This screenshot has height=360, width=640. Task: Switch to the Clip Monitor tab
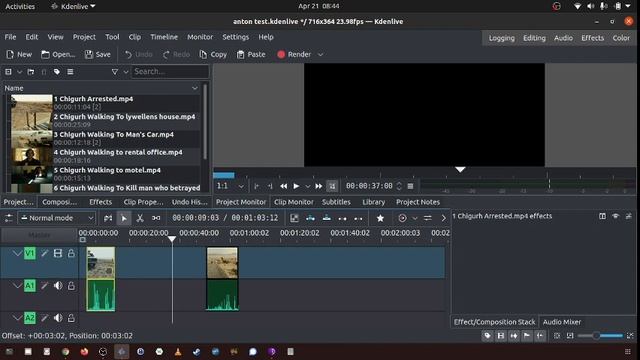click(293, 202)
